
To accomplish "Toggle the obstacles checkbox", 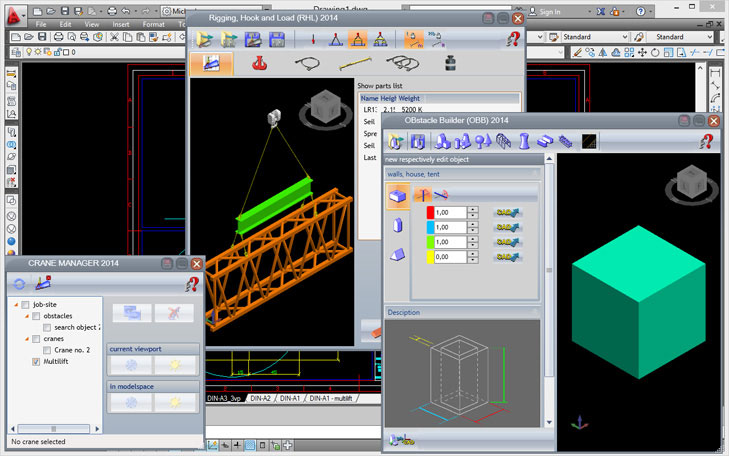I will tap(36, 316).
